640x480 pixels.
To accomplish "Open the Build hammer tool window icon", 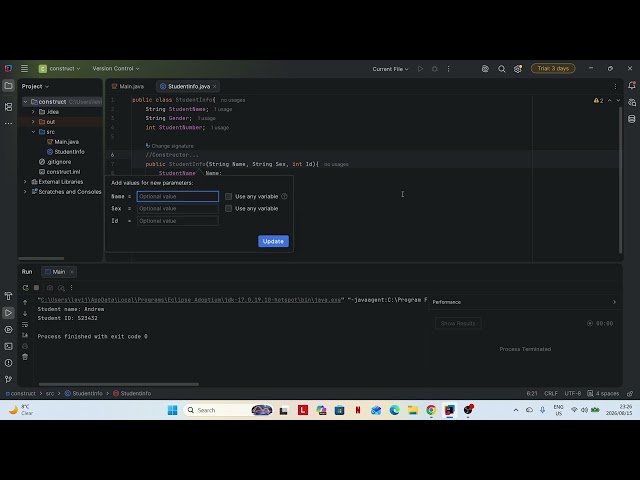I will point(8,296).
